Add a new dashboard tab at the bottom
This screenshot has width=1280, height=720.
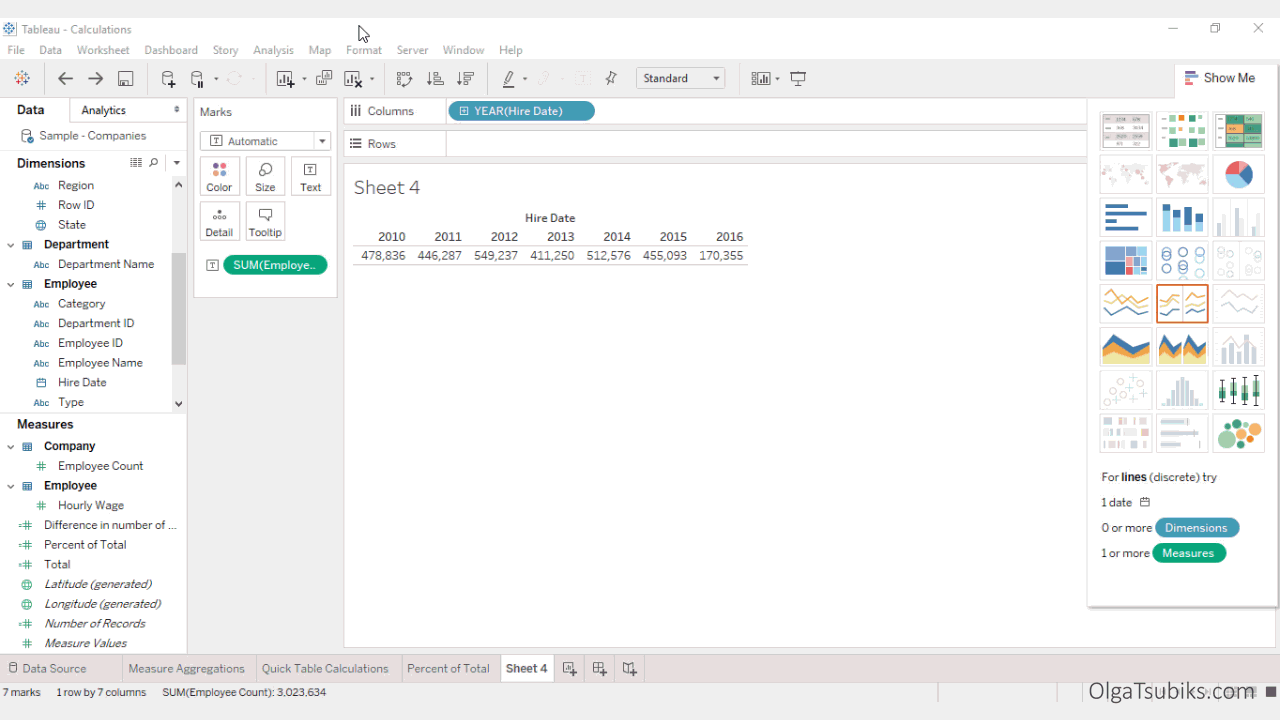(599, 668)
